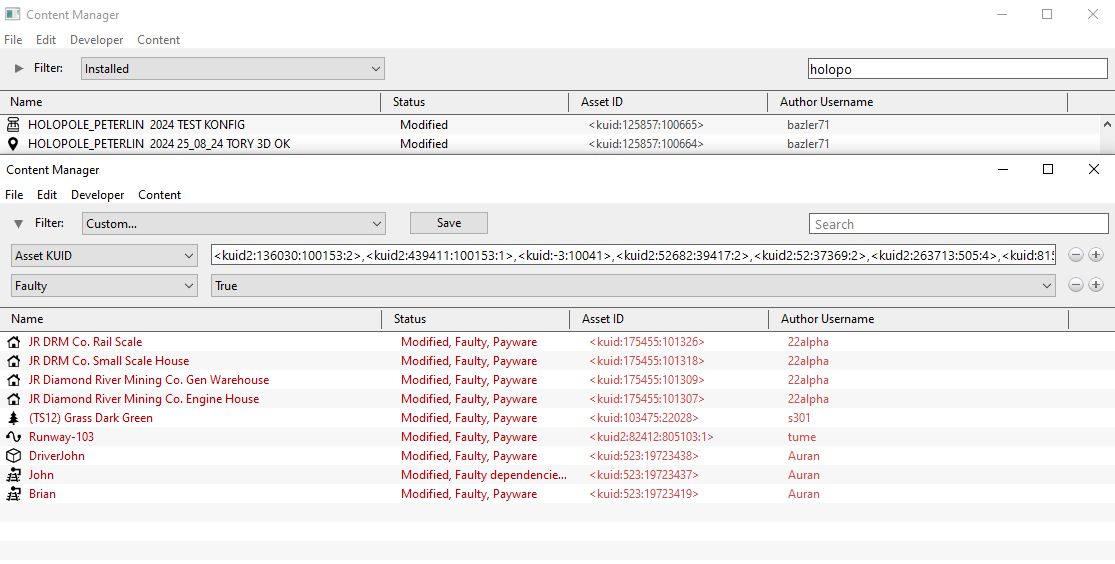Expand the filter panel in the upper window
Screen dimensions: 1115x564
[x=18, y=68]
